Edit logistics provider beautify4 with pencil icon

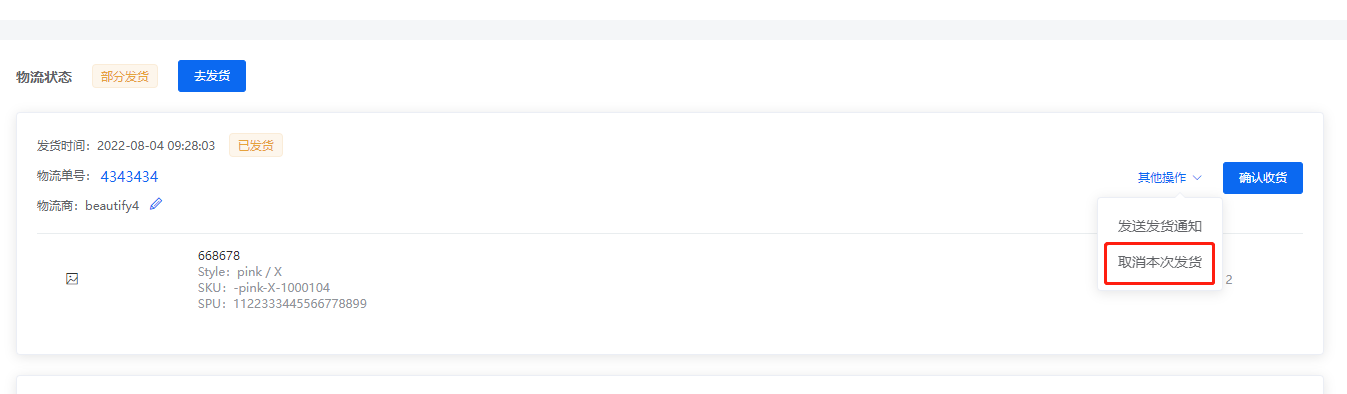(156, 204)
